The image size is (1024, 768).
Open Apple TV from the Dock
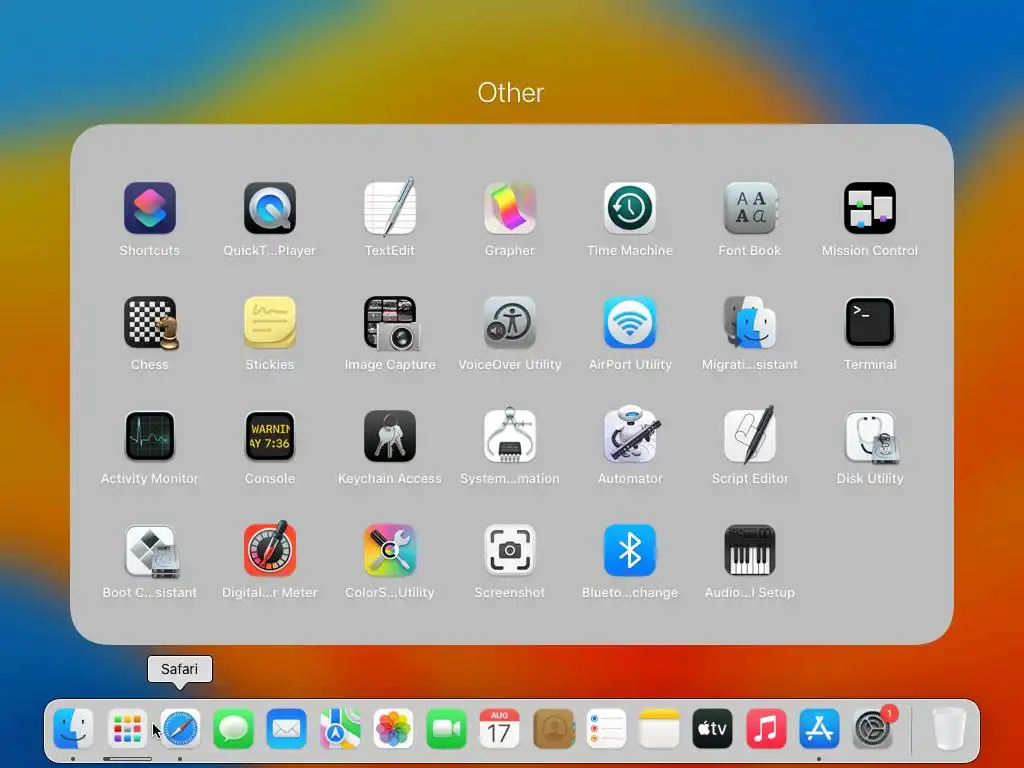pyautogui.click(x=712, y=728)
